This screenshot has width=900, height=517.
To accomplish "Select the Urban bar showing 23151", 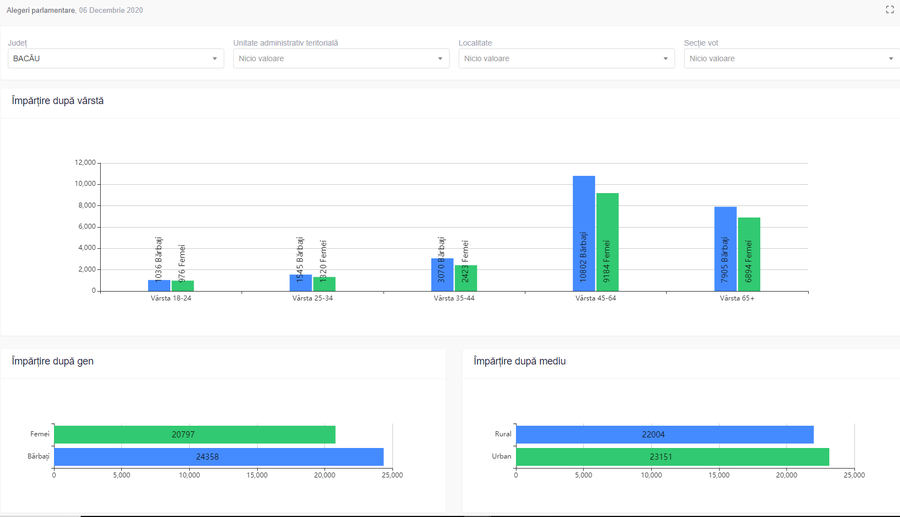I will [672, 456].
